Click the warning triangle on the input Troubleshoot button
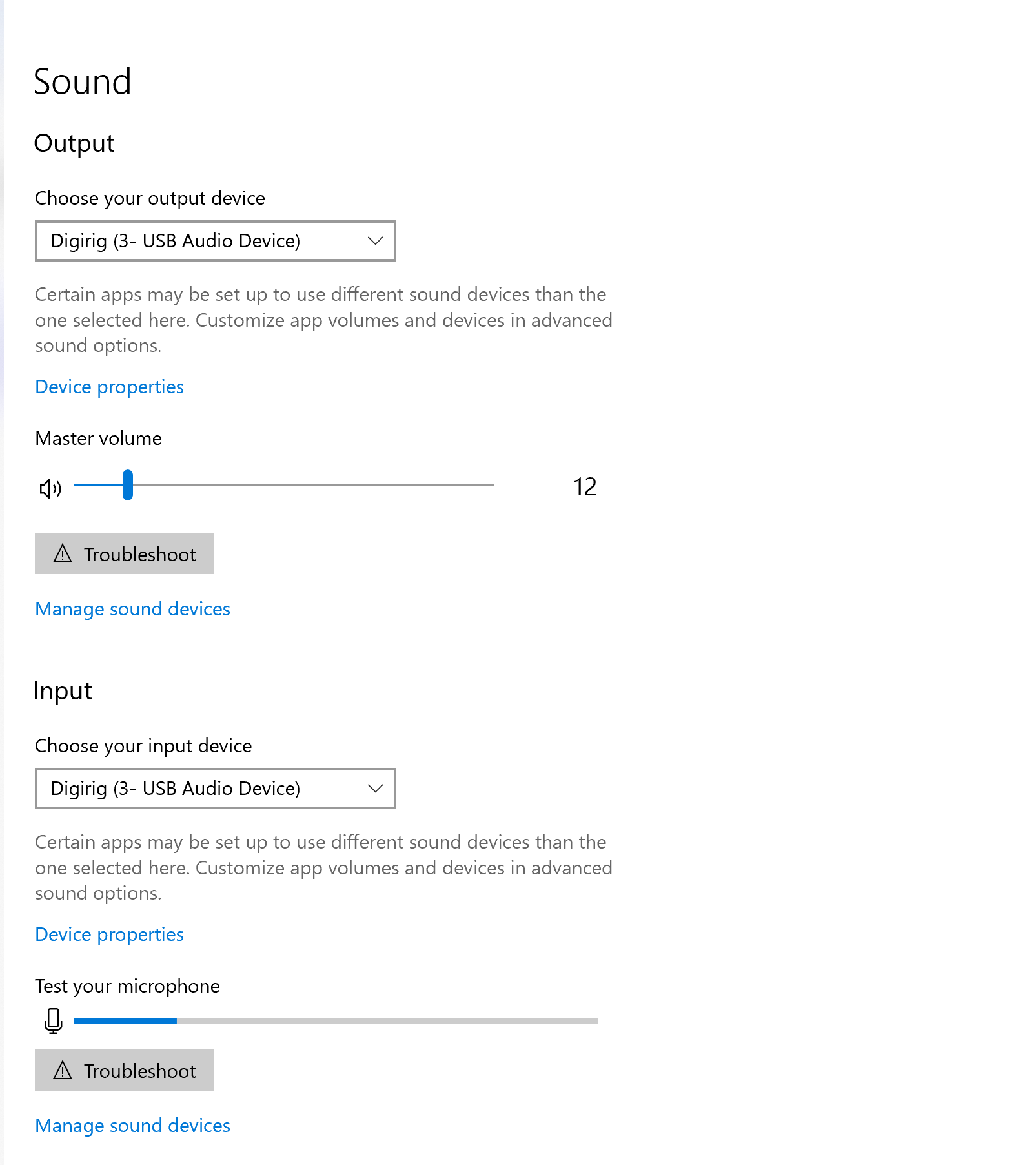 click(63, 1070)
